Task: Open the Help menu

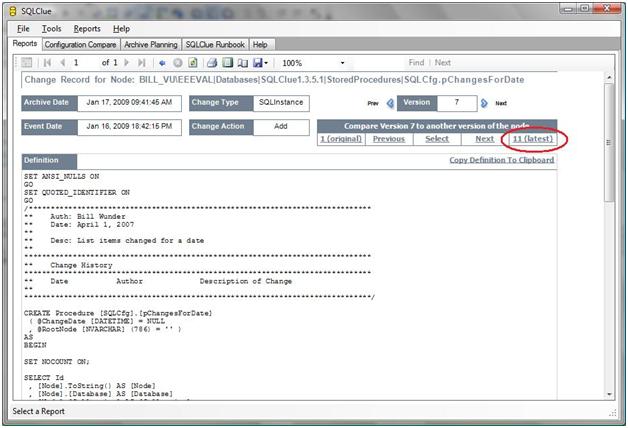Action: (121, 29)
